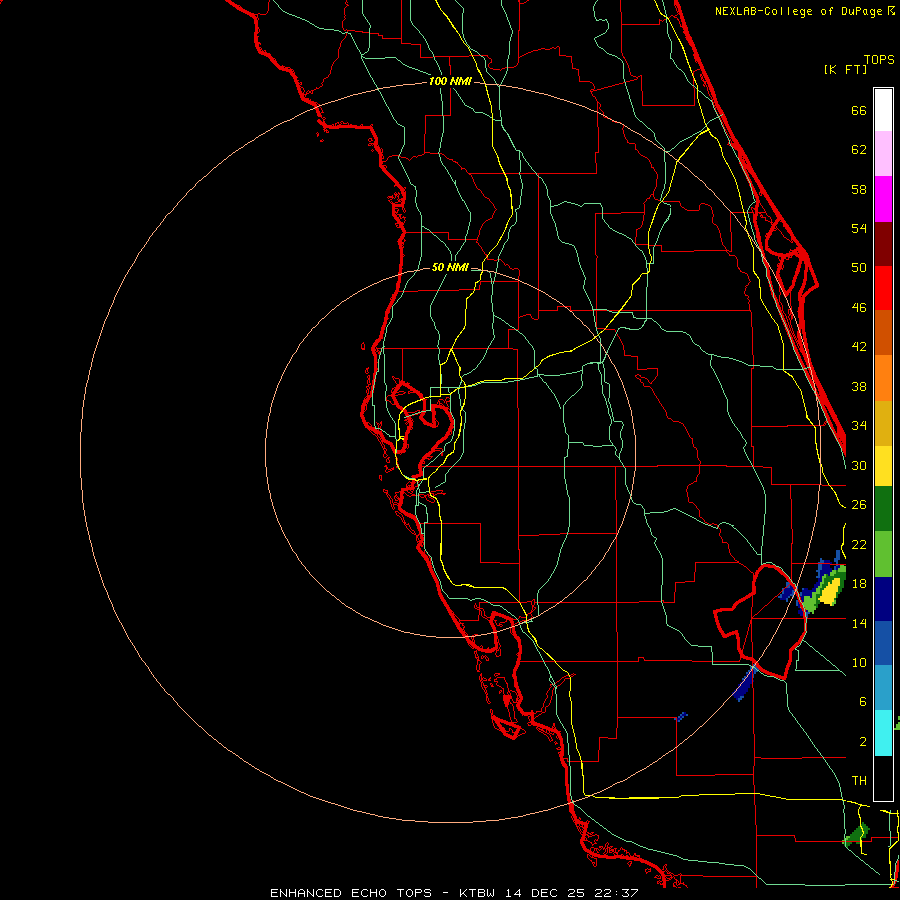Click the 'TOPS' legend title
Image resolution: width=900 pixels, height=900 pixels.
[879, 59]
